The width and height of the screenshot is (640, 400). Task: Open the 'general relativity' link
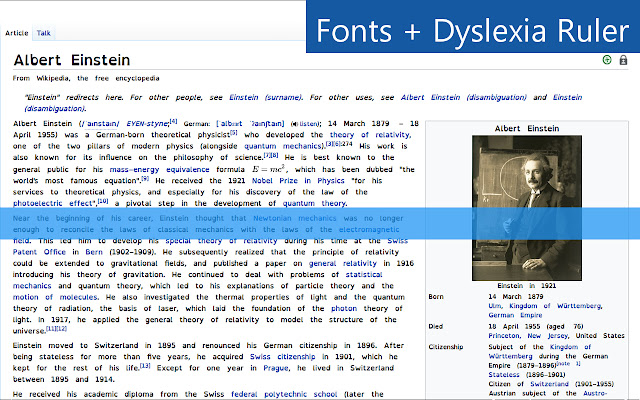(344, 264)
